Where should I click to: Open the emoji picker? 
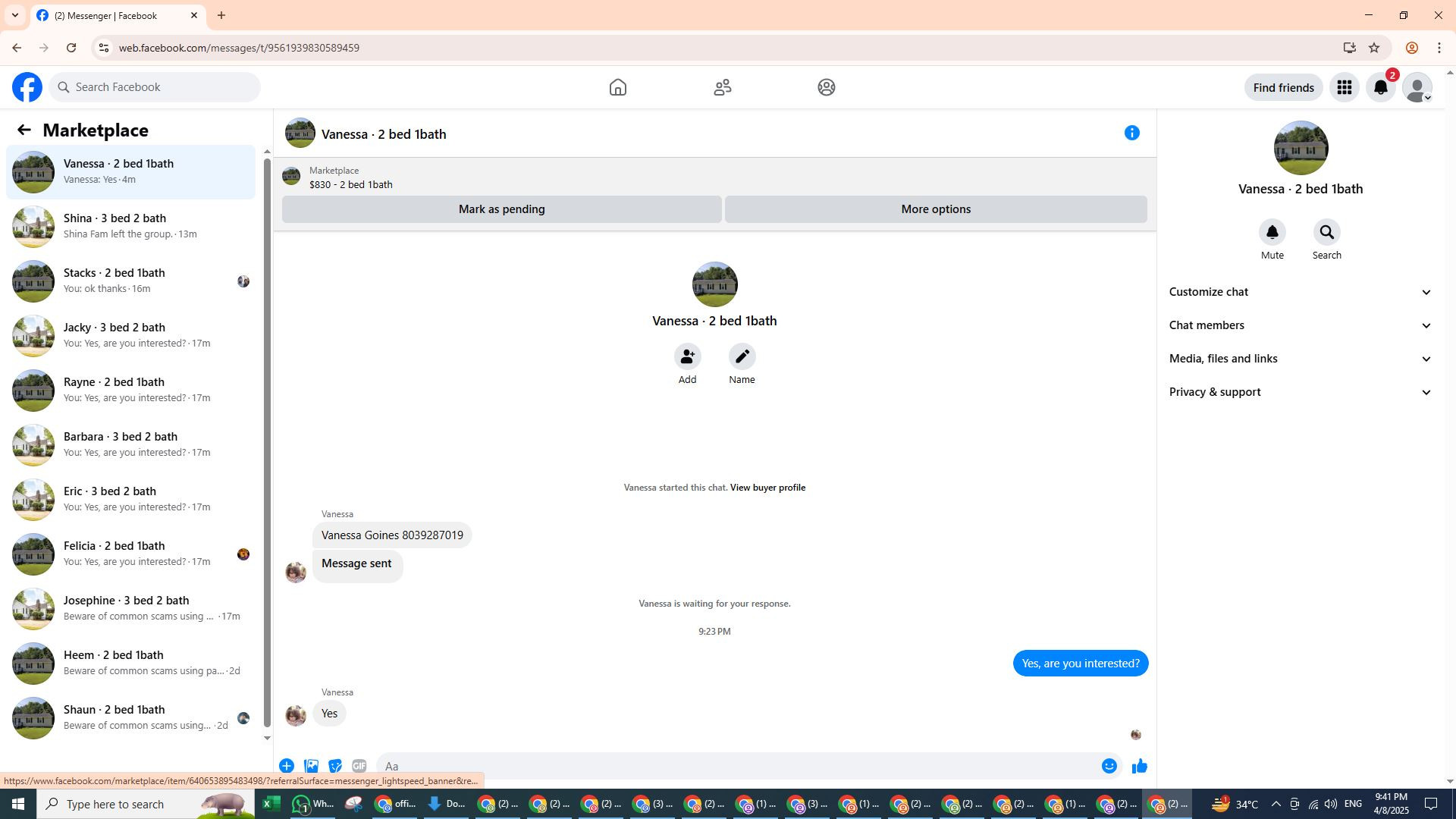click(1109, 766)
